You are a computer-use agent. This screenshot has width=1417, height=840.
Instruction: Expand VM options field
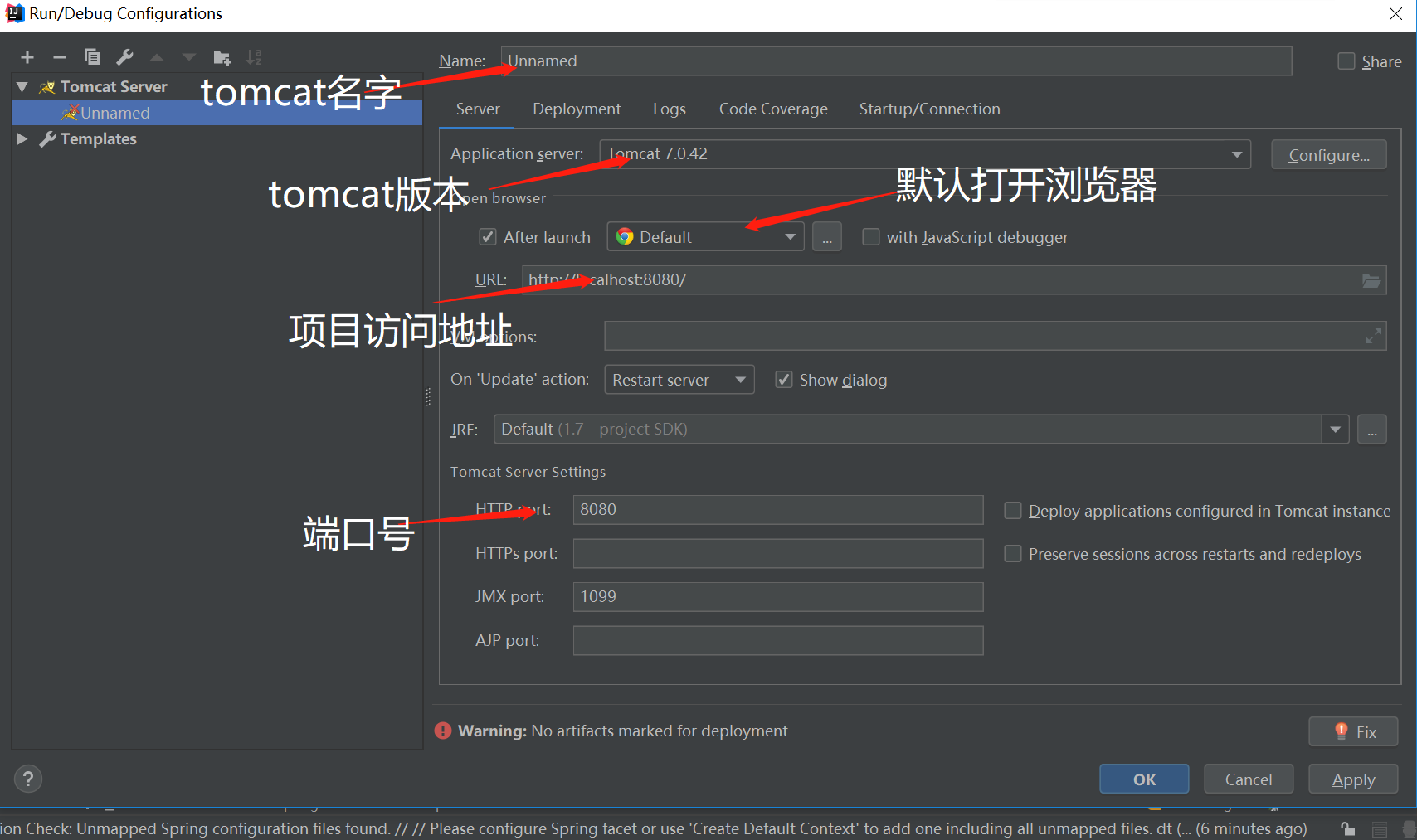1374,336
